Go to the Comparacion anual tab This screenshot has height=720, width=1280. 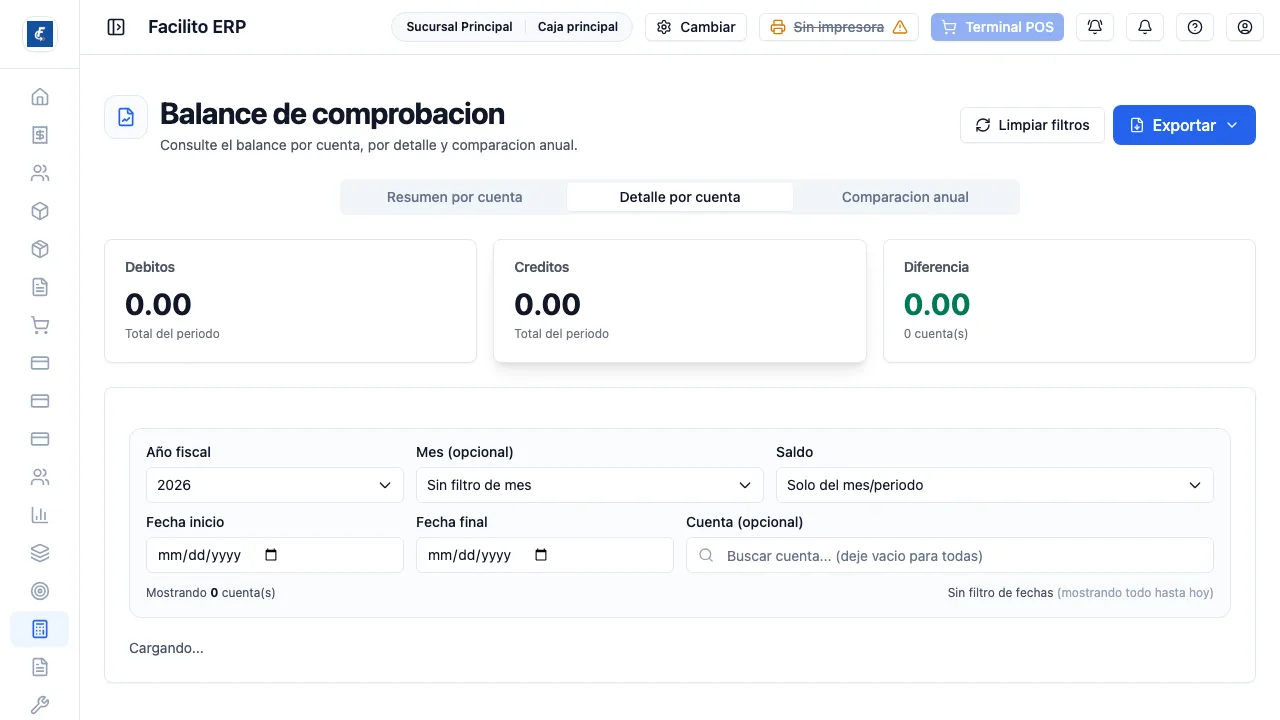click(x=905, y=197)
